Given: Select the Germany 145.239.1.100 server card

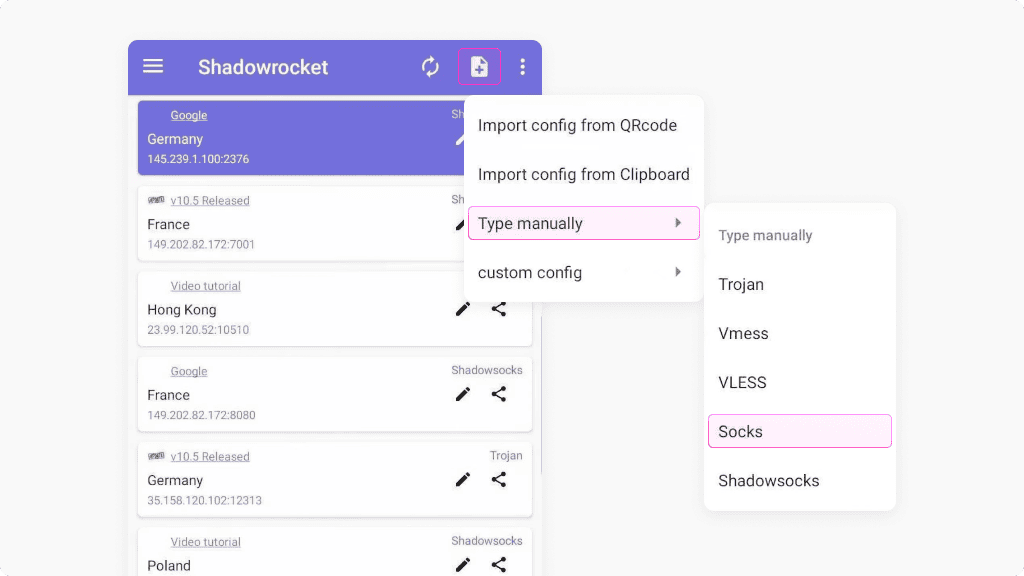Looking at the screenshot, I should [x=290, y=140].
